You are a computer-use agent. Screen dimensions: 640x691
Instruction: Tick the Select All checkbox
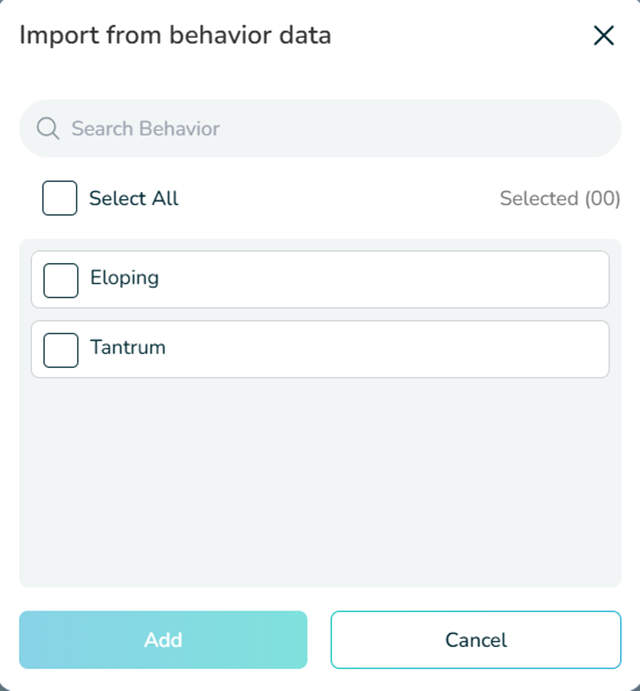pos(60,198)
